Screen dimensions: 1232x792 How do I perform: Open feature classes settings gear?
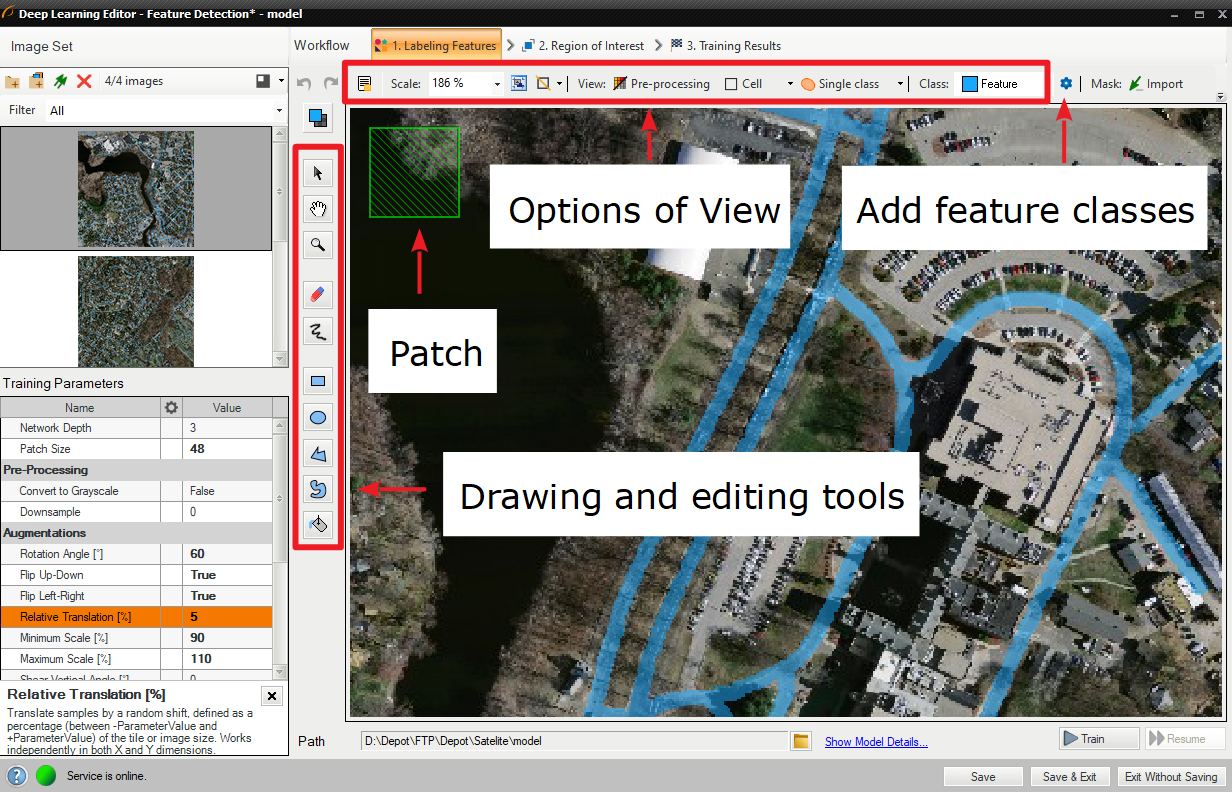click(x=1066, y=84)
